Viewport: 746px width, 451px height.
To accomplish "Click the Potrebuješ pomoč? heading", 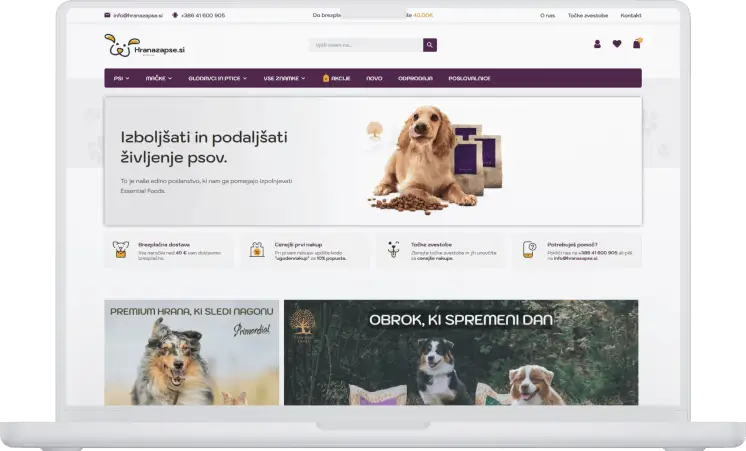I will [x=572, y=245].
